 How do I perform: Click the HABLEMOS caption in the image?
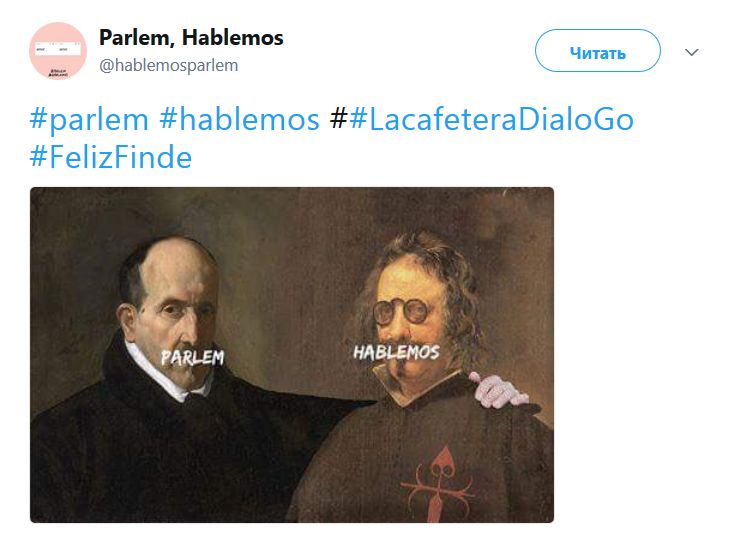click(396, 352)
